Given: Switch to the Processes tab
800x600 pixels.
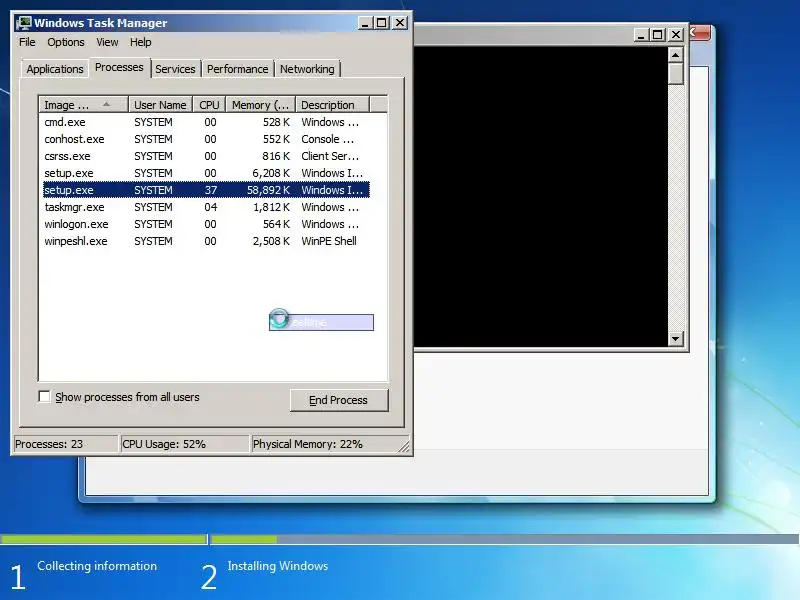Looking at the screenshot, I should [x=119, y=67].
